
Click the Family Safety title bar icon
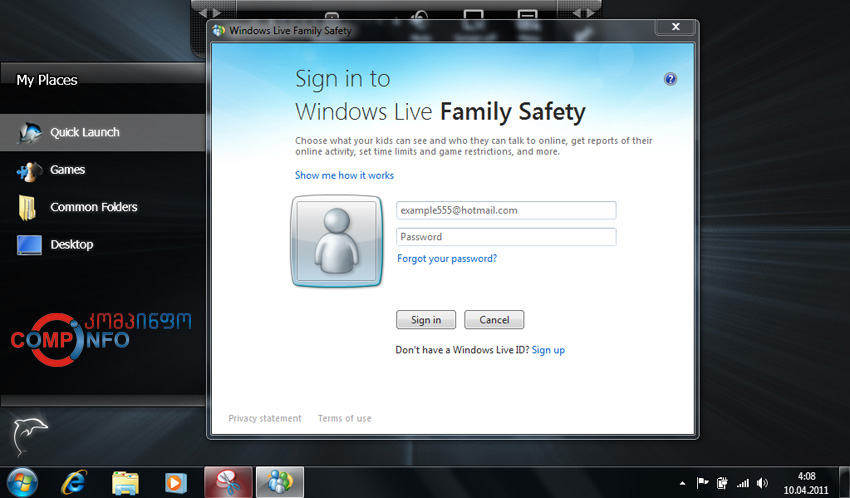(x=218, y=30)
